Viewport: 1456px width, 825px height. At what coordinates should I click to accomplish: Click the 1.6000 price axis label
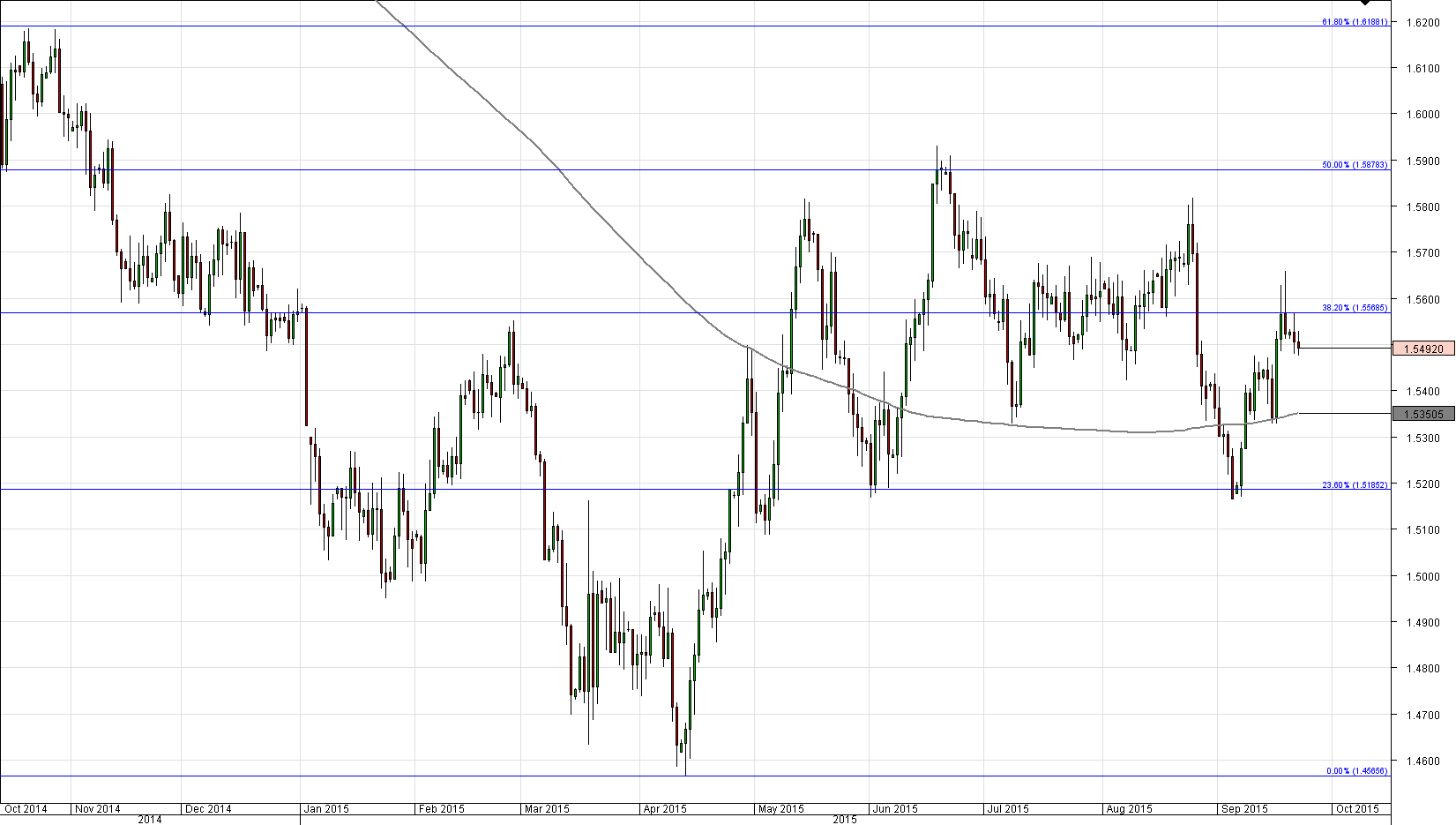1422,114
